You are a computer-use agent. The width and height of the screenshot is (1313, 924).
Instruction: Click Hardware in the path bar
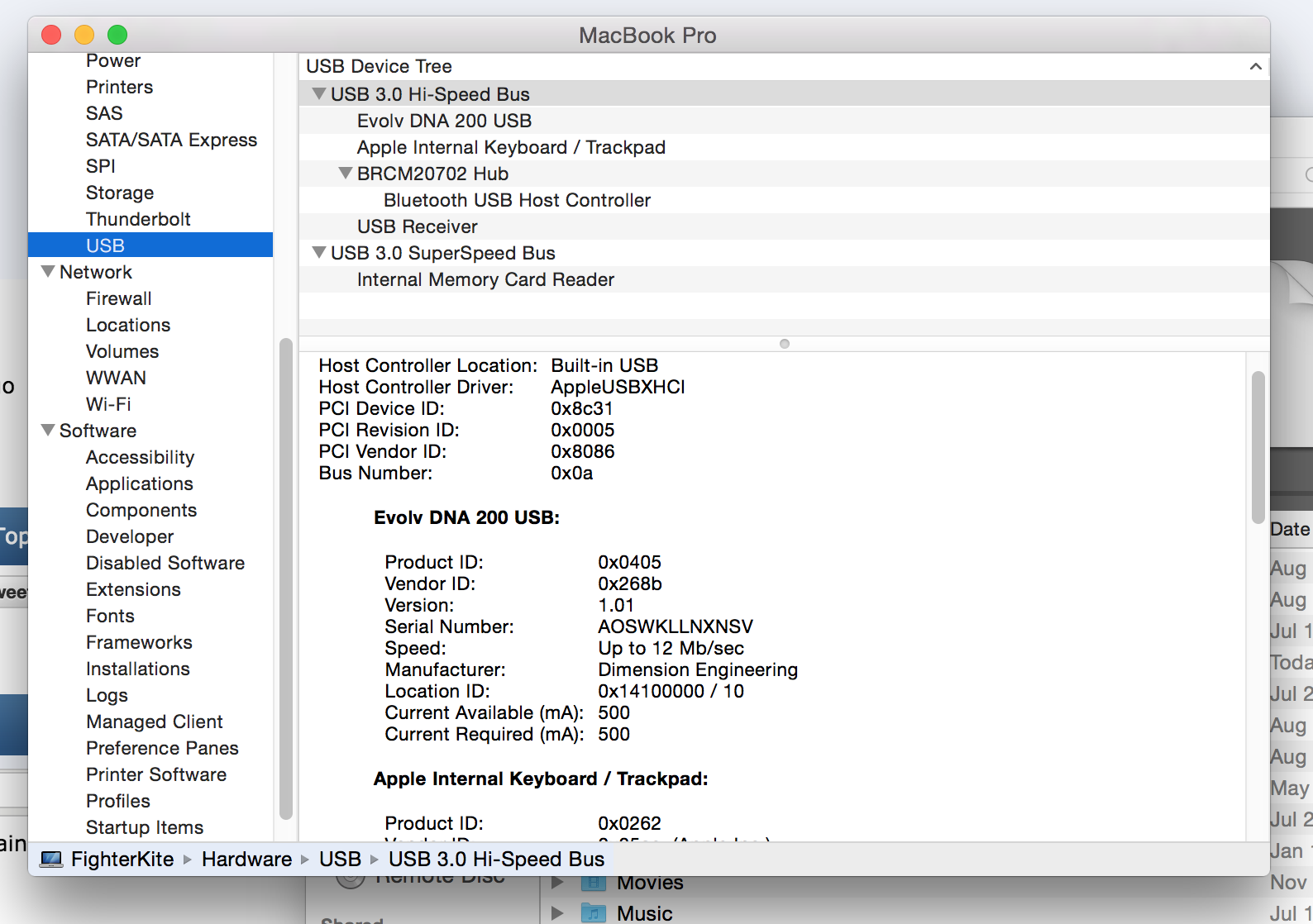point(246,860)
